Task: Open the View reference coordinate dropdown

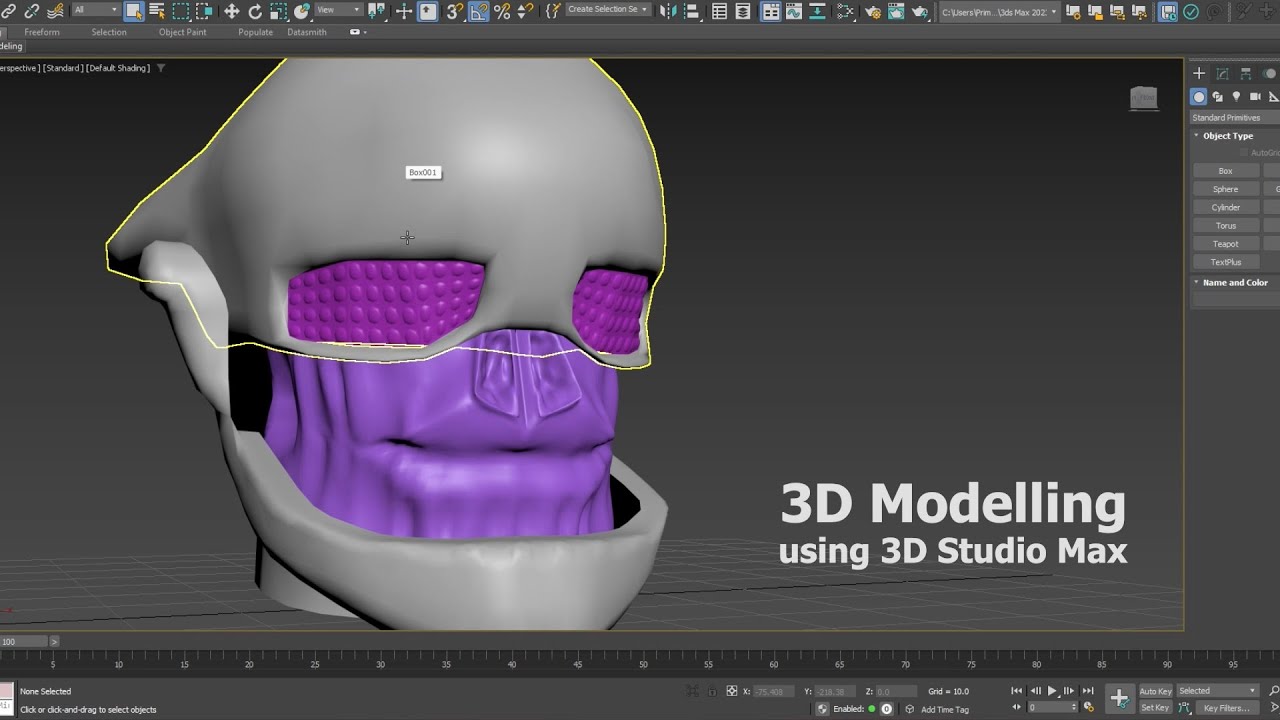Action: (x=338, y=10)
